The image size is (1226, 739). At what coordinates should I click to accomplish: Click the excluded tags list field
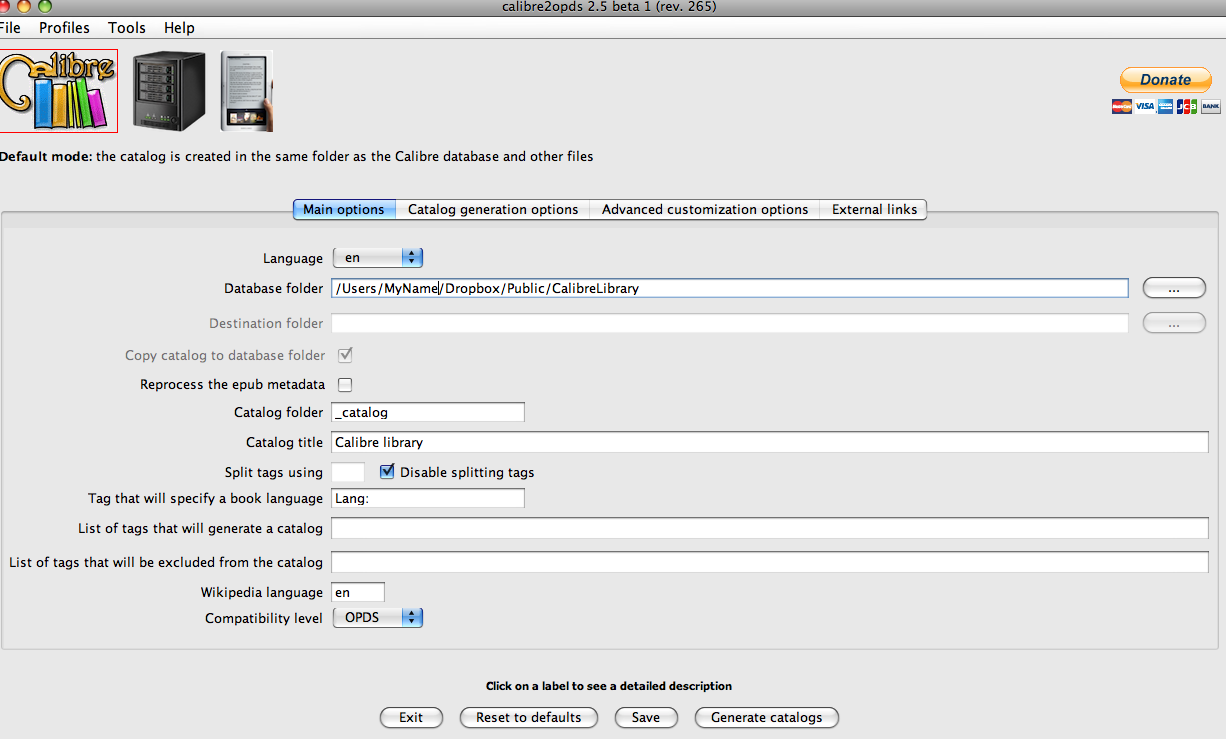(770, 562)
